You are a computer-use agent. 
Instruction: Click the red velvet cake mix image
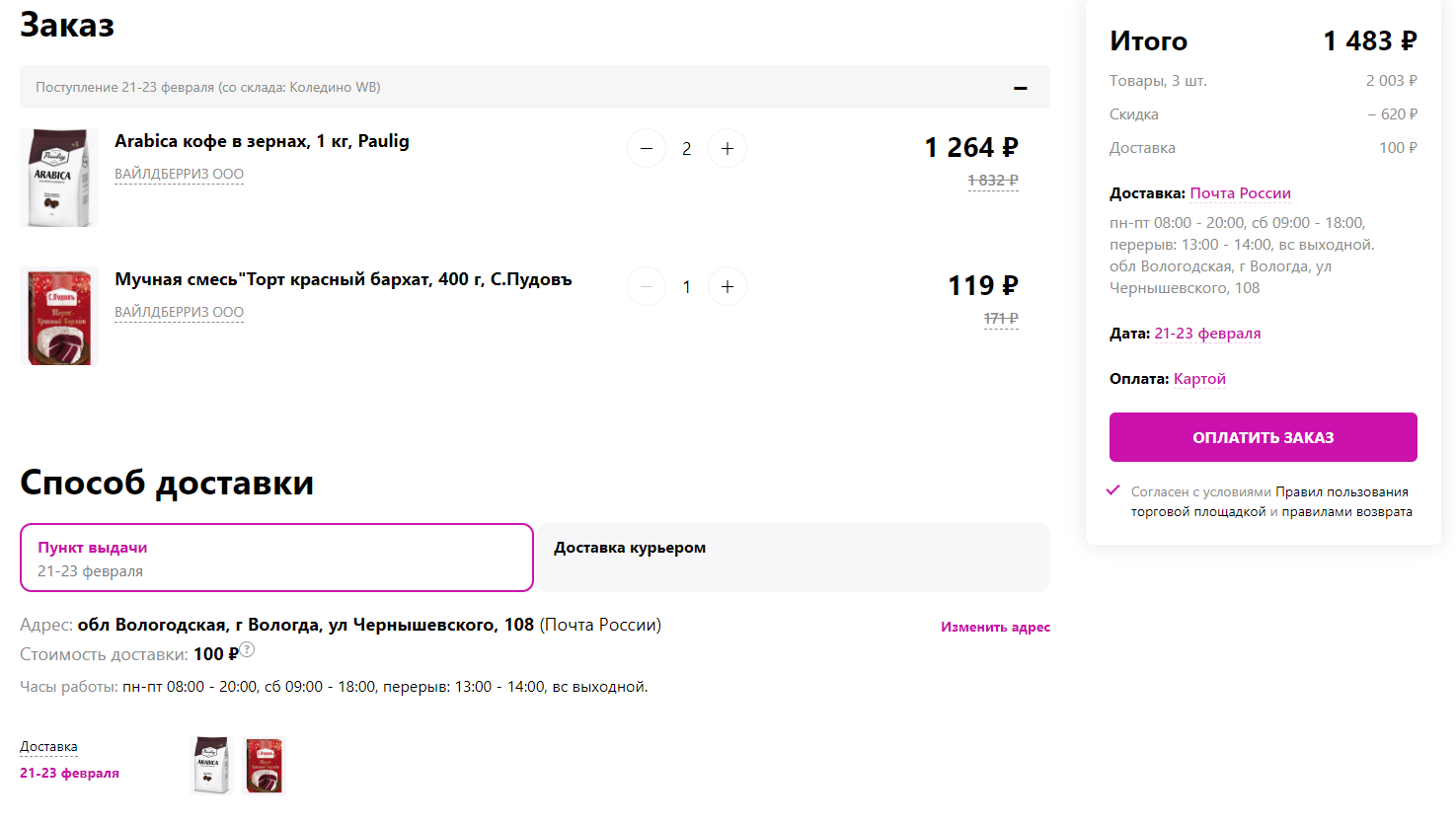click(x=59, y=316)
